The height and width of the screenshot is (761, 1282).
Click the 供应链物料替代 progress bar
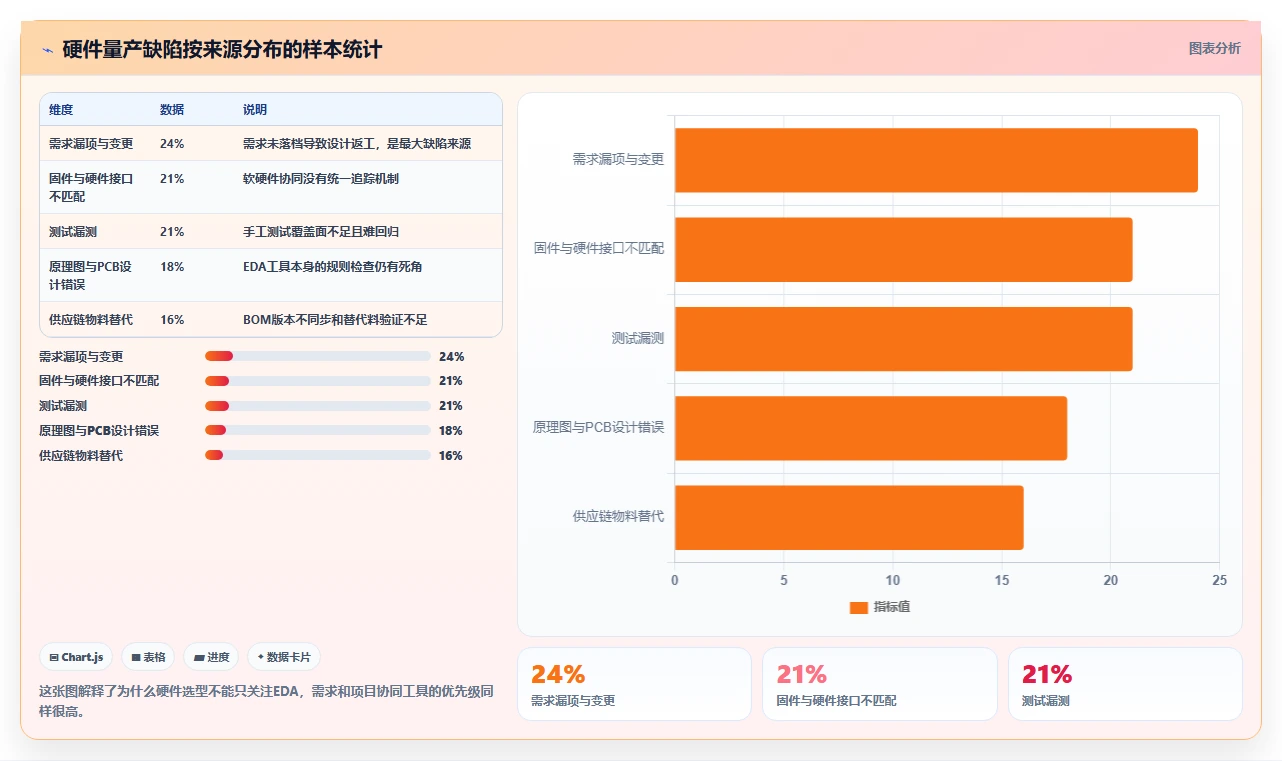pyautogui.click(x=318, y=455)
